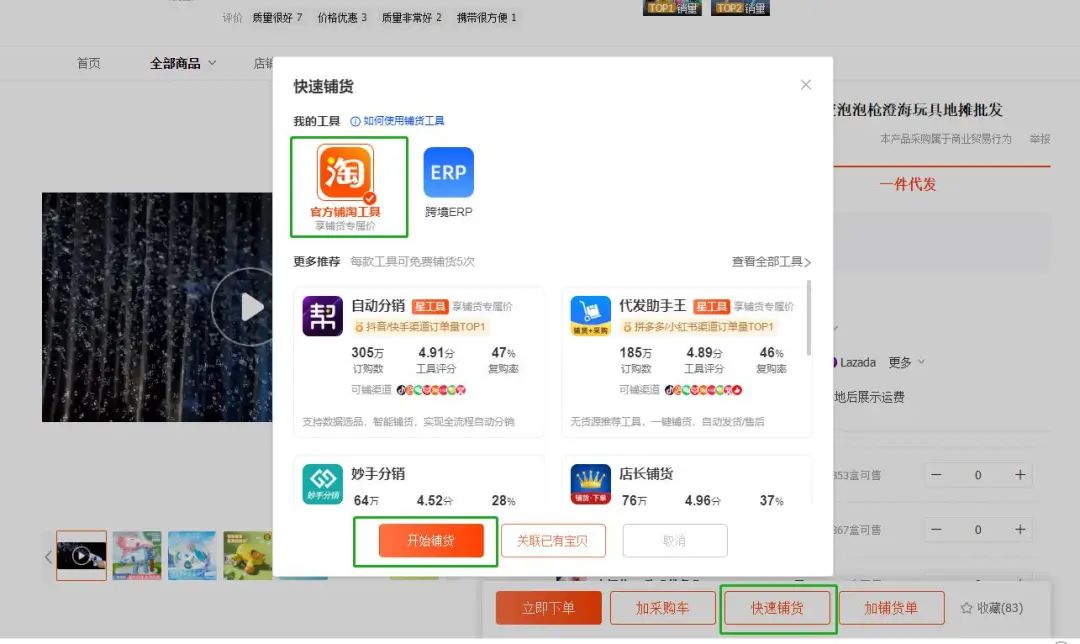Decrease quantity for the 353盒可售 row
Viewport: 1080px width, 644px height.
936,475
